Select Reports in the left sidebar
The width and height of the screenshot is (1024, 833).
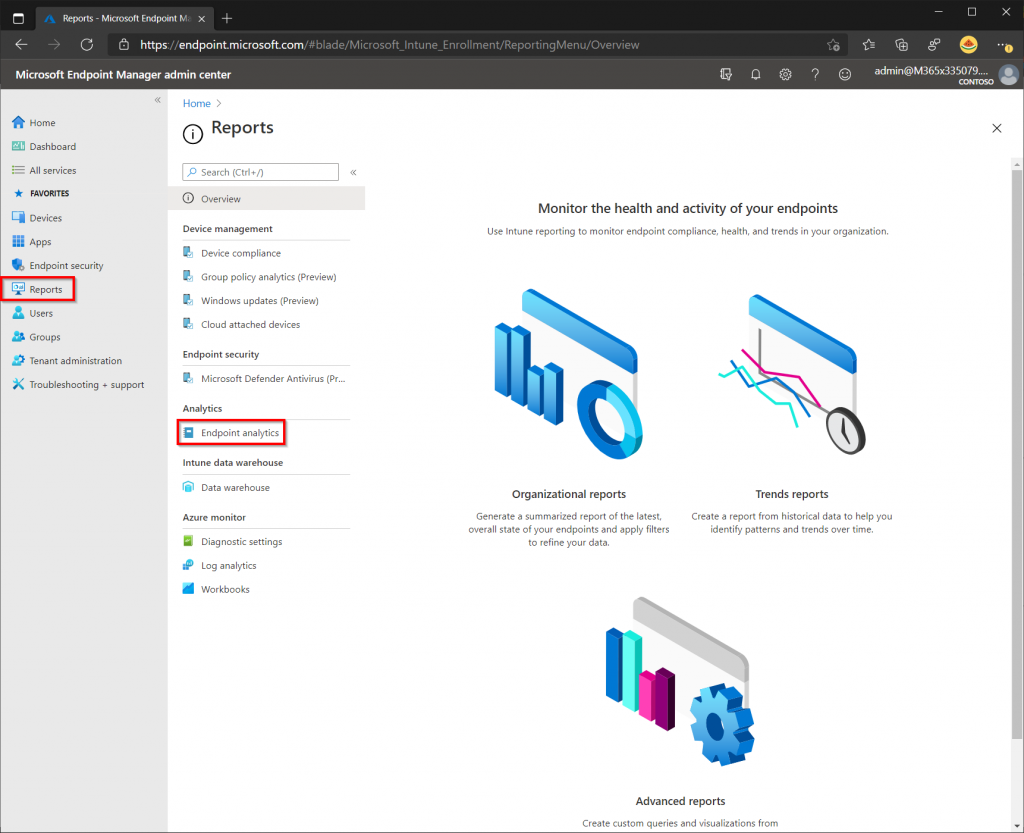(x=38, y=289)
